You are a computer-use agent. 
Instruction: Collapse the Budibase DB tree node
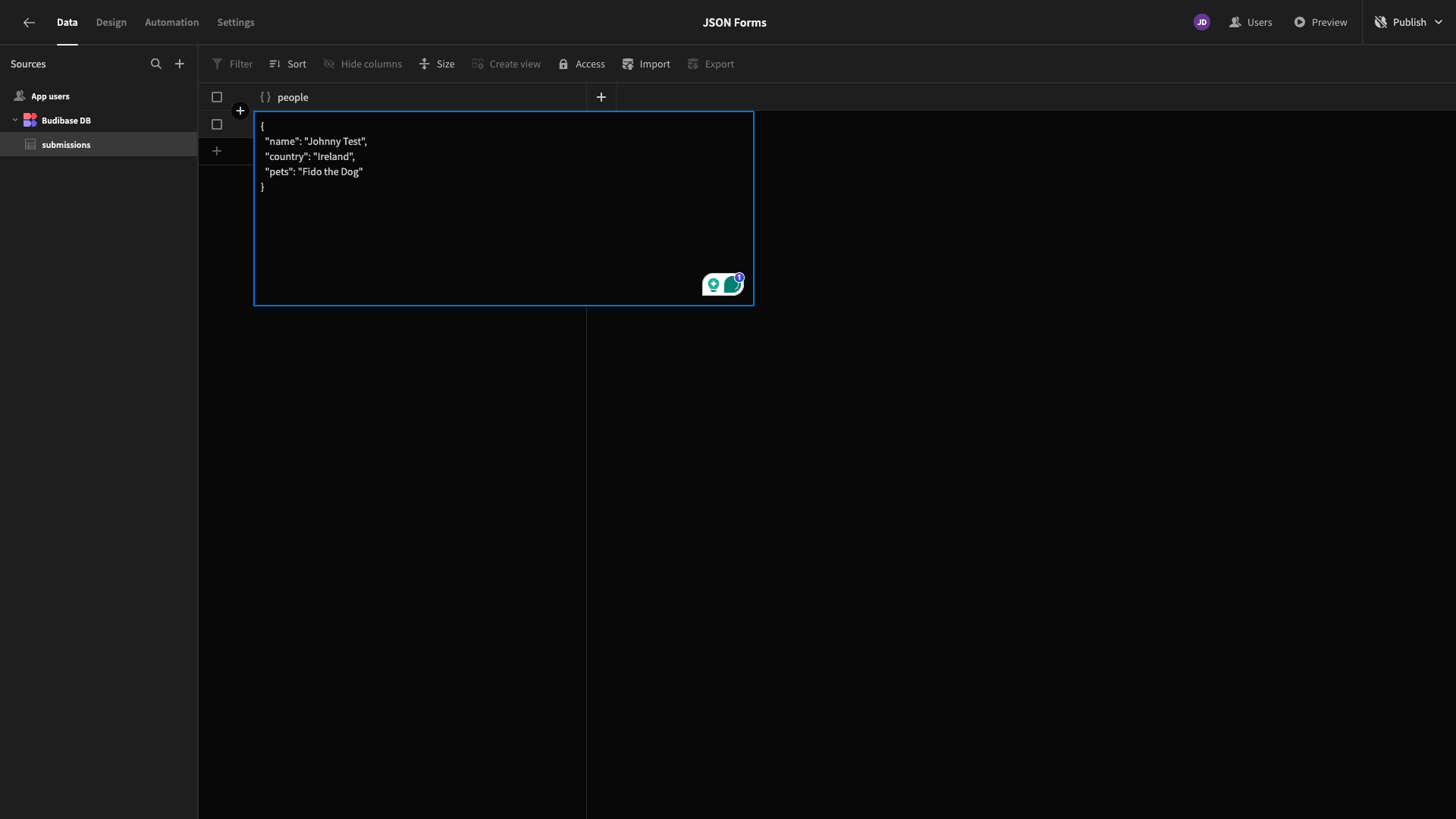[x=15, y=120]
